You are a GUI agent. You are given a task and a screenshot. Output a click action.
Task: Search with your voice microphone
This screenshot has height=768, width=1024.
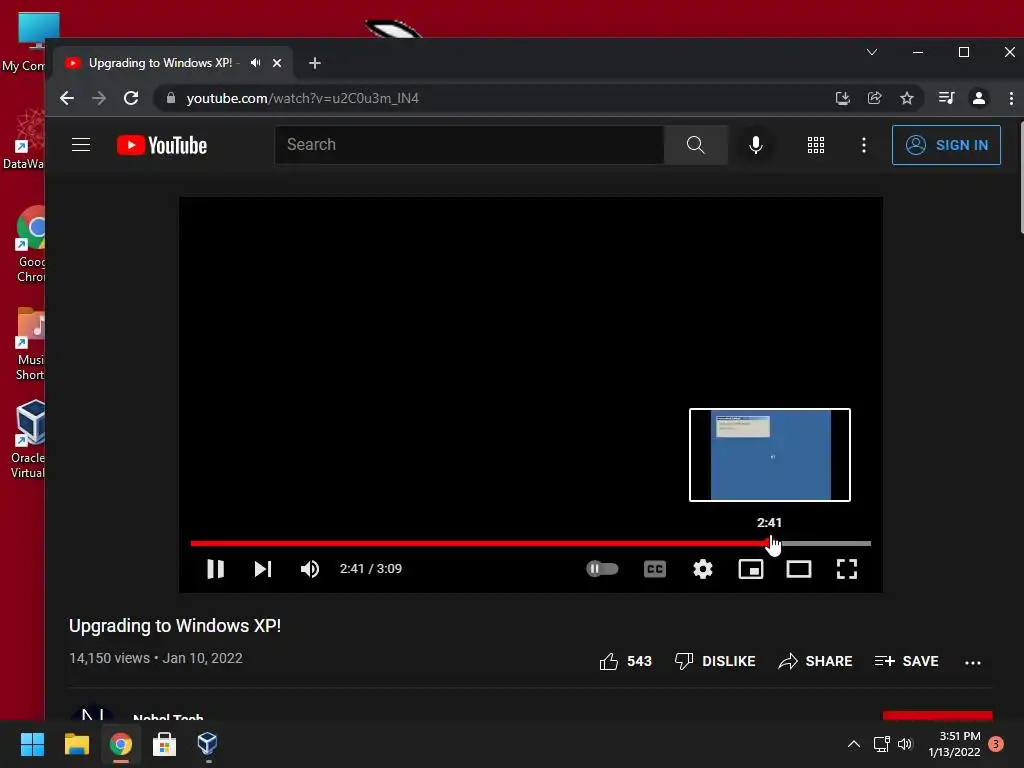(756, 144)
